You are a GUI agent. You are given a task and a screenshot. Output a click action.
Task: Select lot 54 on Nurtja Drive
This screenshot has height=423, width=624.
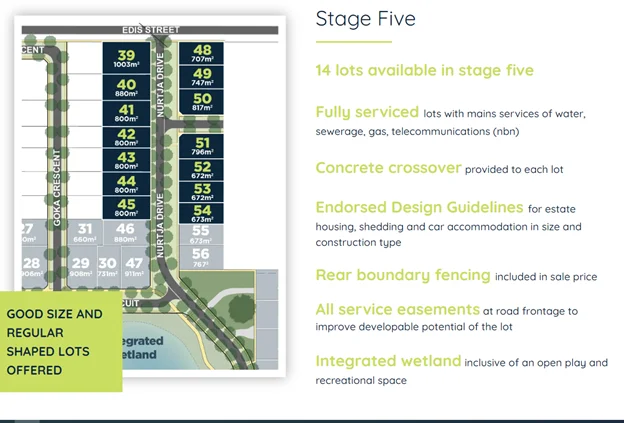(202, 212)
